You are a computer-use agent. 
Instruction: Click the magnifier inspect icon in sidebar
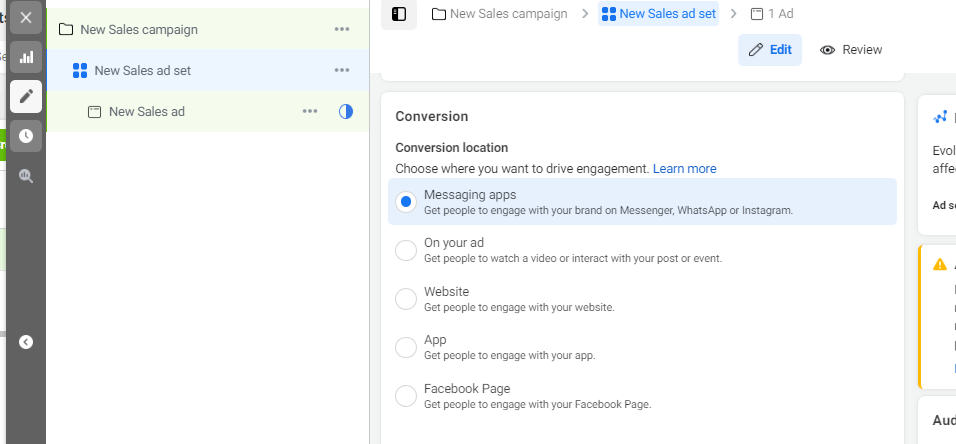pos(26,176)
